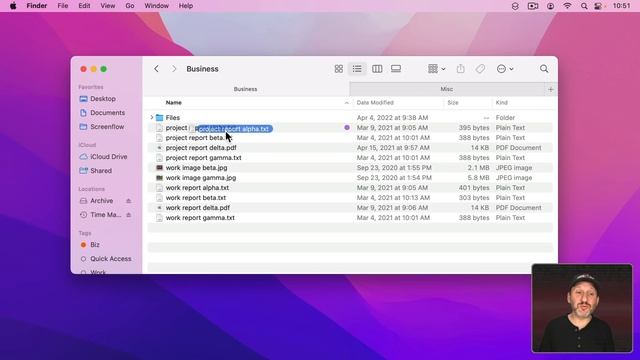
Task: Eject the Archive volume
Action: coord(129,201)
